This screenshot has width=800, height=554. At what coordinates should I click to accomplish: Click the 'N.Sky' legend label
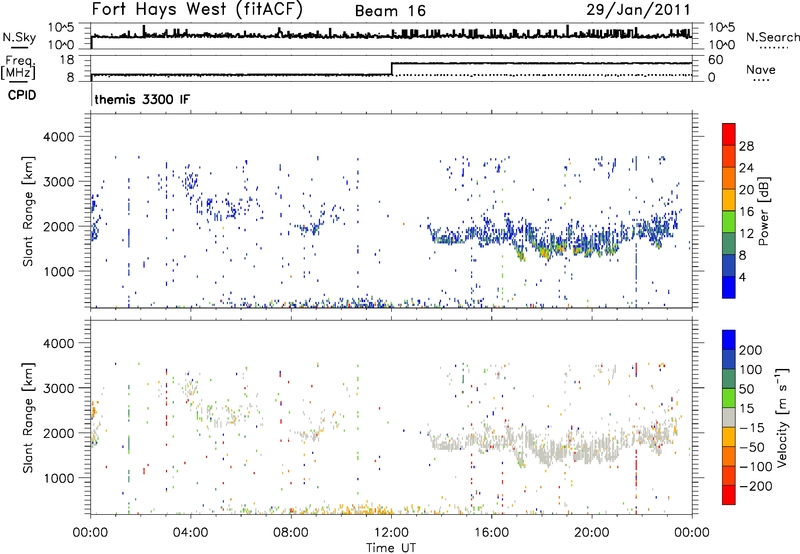click(19, 37)
